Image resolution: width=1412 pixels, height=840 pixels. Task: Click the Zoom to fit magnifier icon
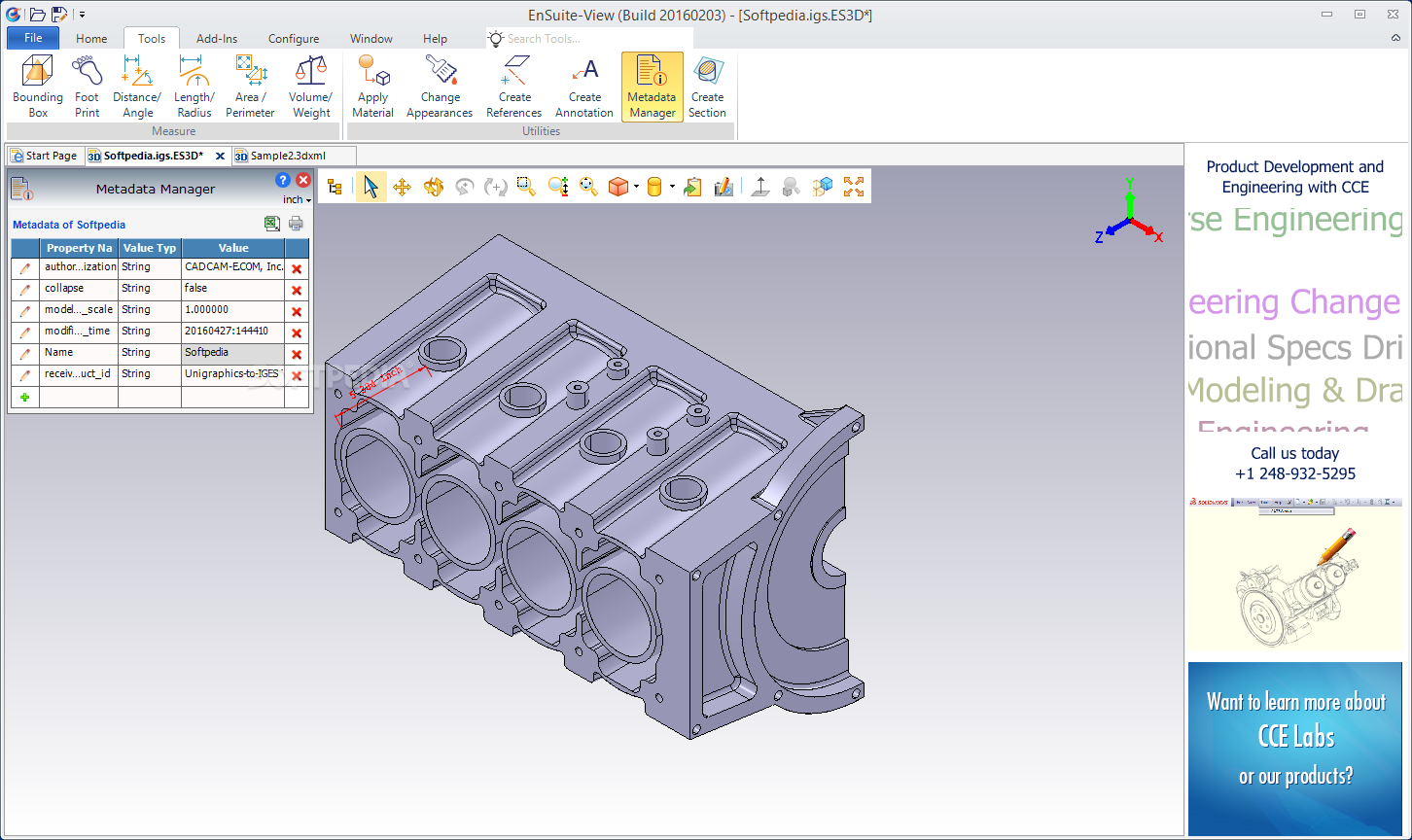pyautogui.click(x=588, y=187)
